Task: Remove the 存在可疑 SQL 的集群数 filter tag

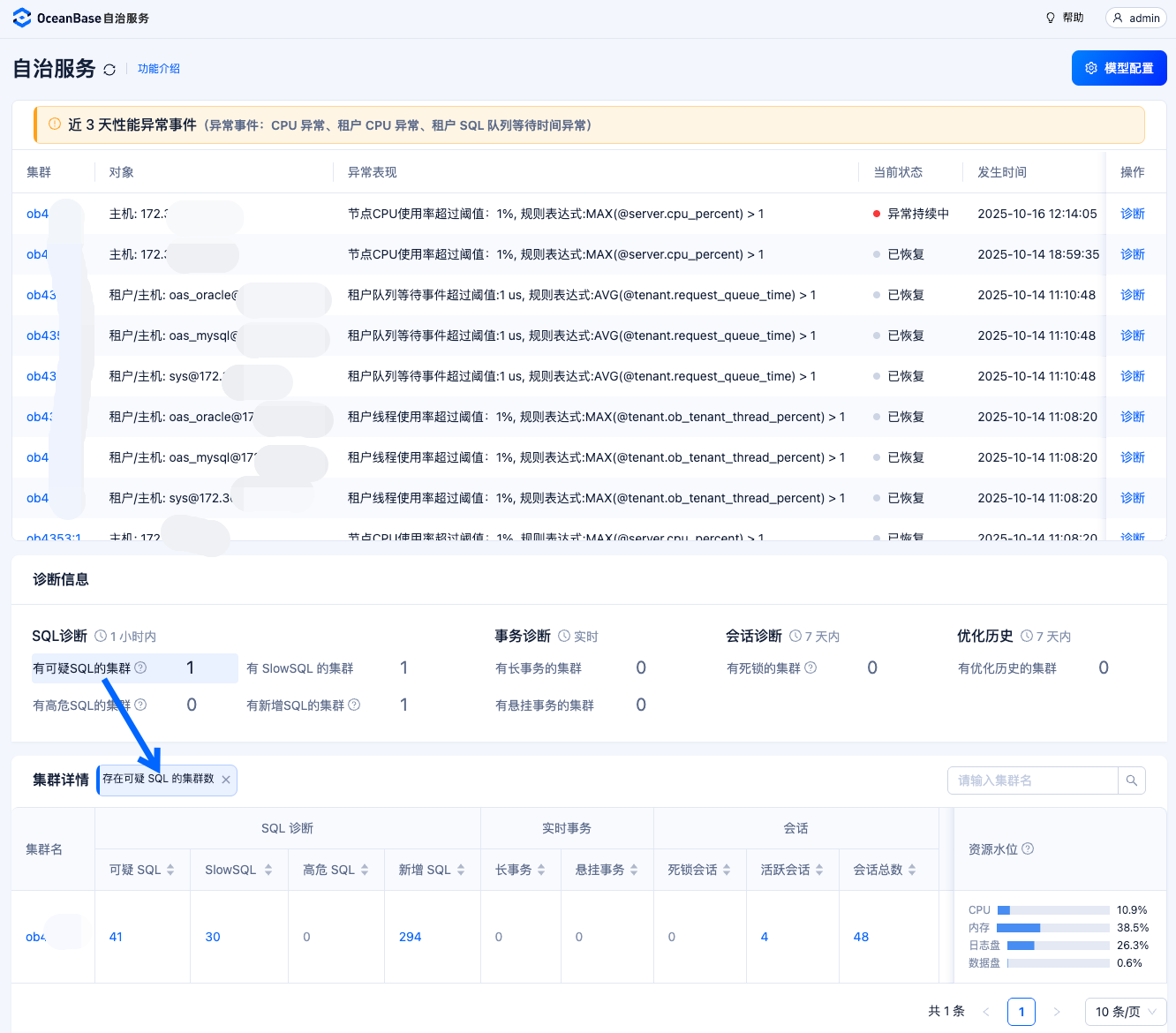Action: click(x=226, y=780)
